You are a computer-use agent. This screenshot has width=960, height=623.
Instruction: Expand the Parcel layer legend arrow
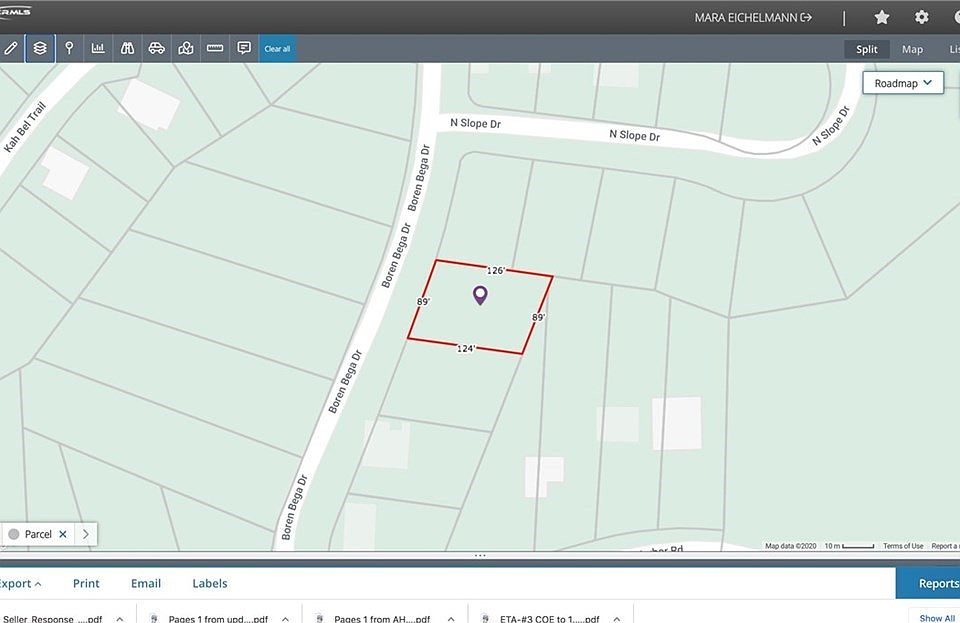[x=86, y=534]
